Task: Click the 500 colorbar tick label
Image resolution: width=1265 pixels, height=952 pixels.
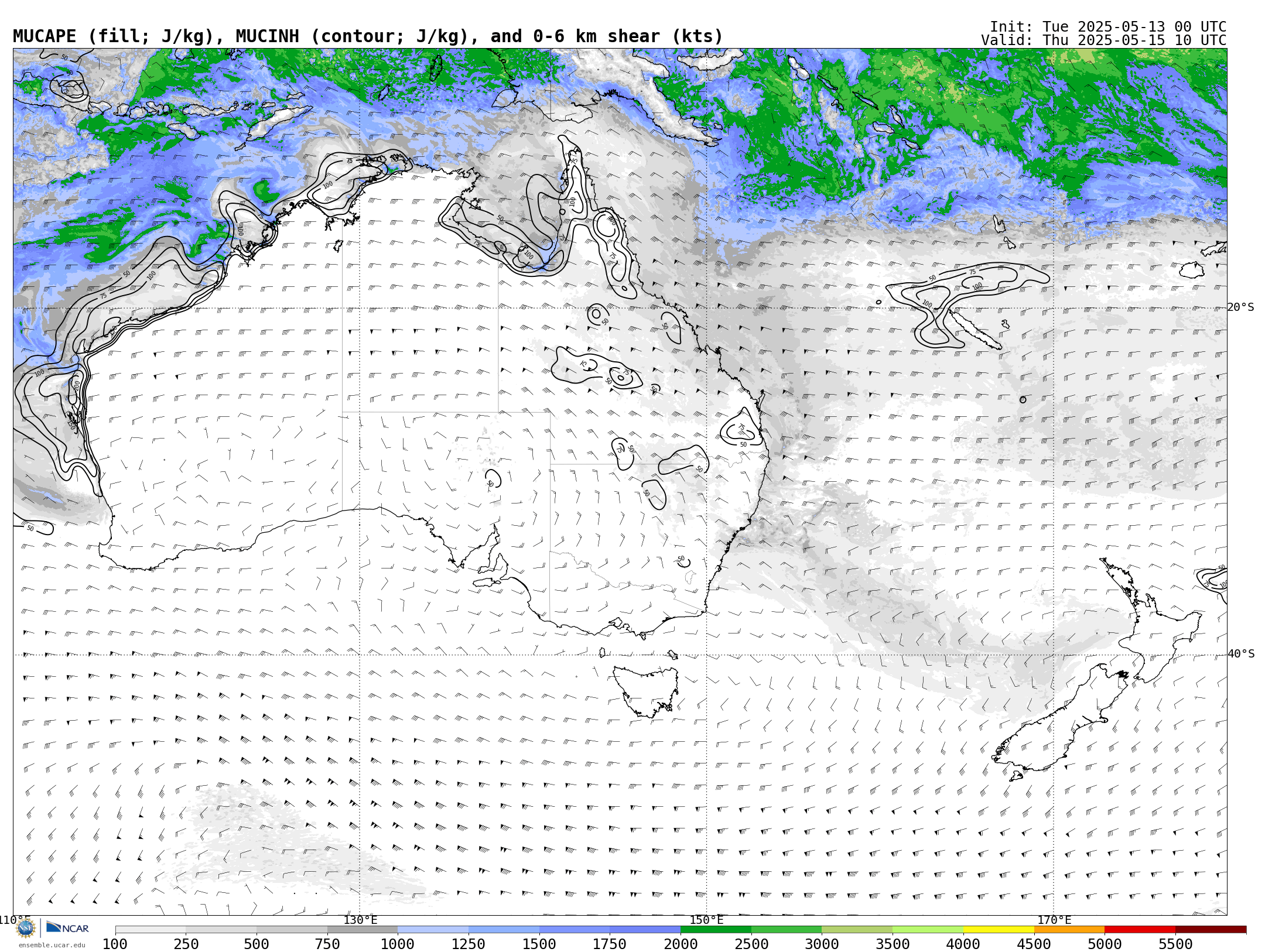Action: click(257, 944)
